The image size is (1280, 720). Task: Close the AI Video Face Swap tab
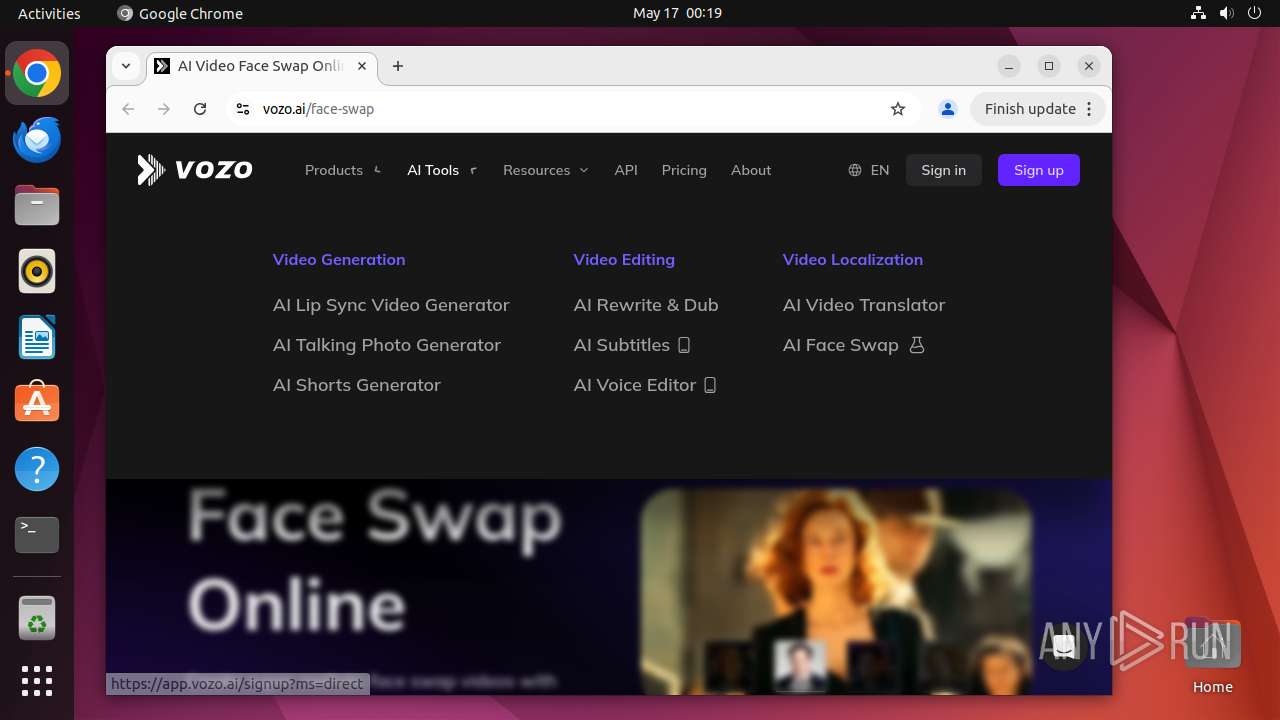point(362,66)
